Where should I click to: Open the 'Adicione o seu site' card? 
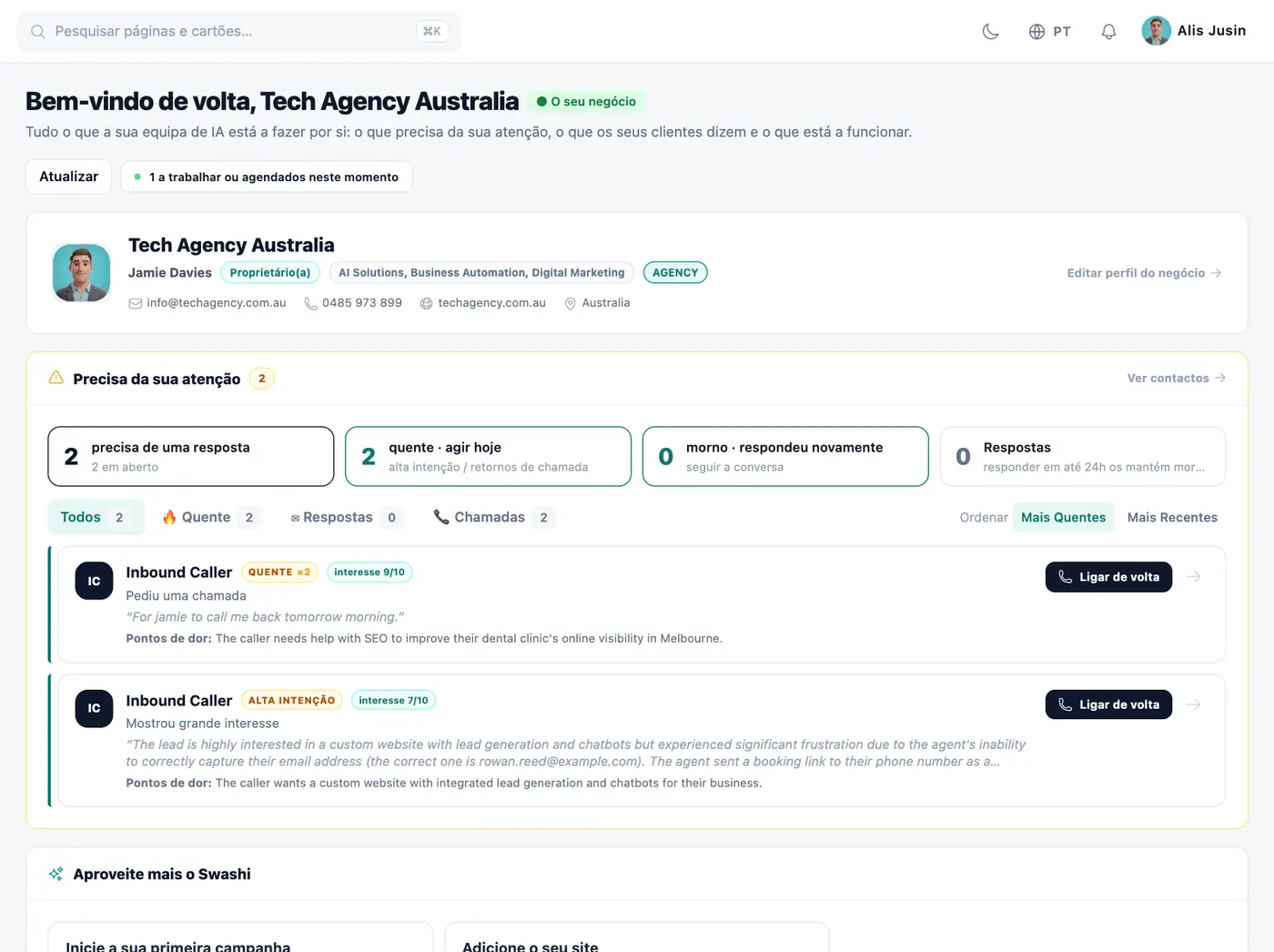(637, 937)
